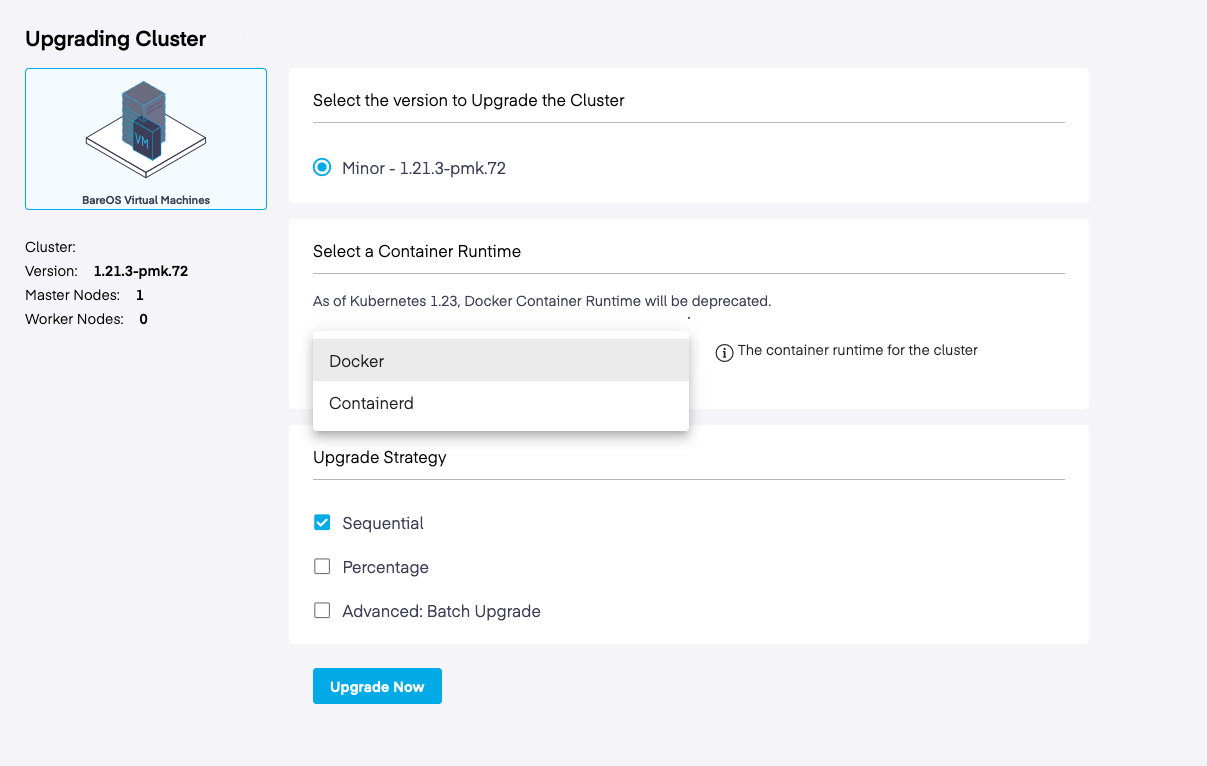Click the Upgrade Strategy section title
Screen dimensions: 1207x766
pyautogui.click(x=379, y=458)
